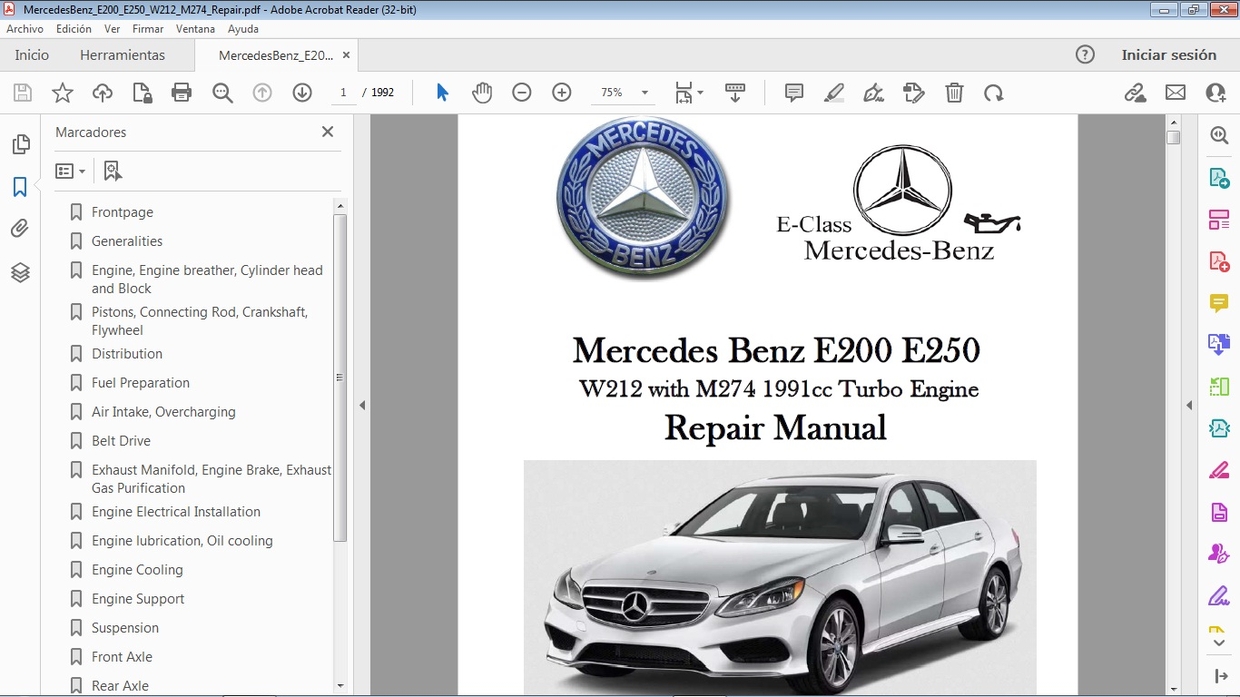Open the bookmark options dropdown in Marcadores

(70, 170)
